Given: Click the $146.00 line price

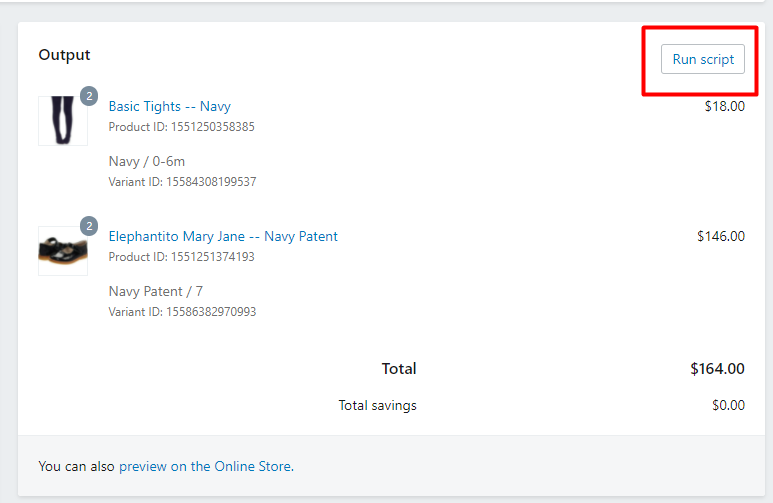Looking at the screenshot, I should coord(720,237).
